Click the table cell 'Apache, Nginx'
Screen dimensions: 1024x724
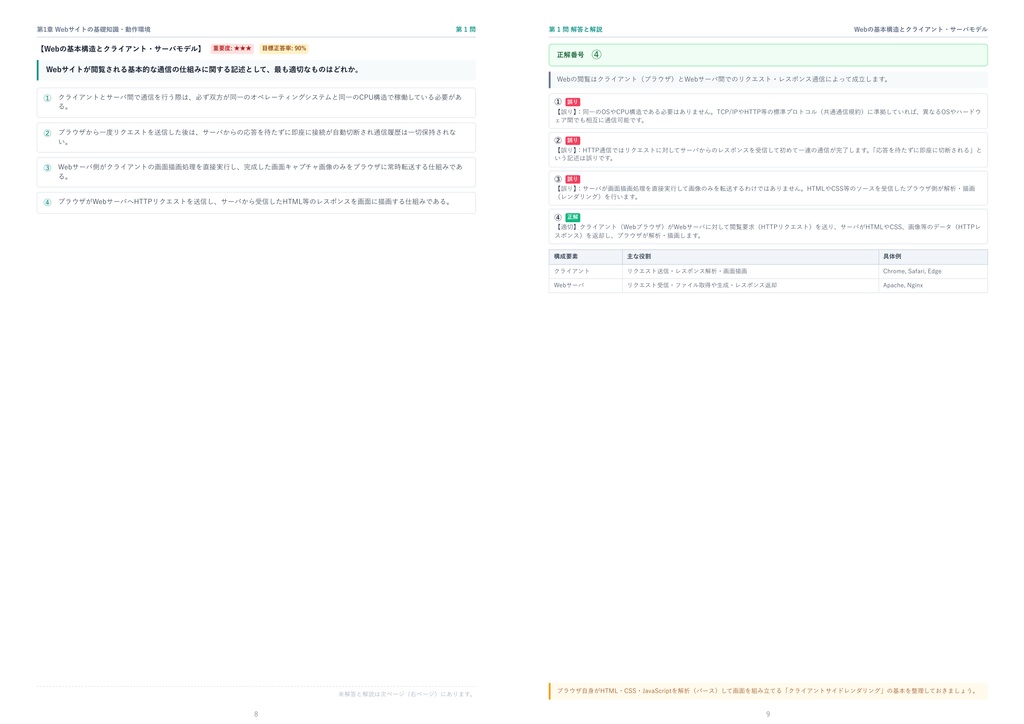click(x=933, y=285)
